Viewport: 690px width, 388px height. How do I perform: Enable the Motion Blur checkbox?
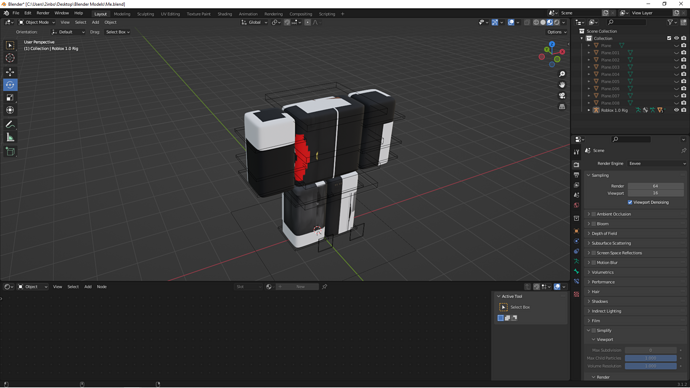pos(594,263)
